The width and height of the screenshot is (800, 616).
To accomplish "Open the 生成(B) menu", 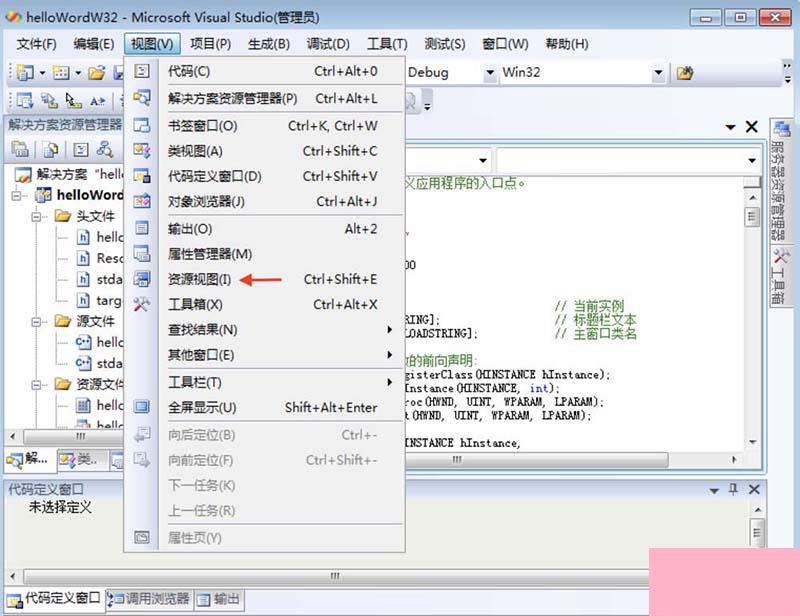I will click(268, 44).
